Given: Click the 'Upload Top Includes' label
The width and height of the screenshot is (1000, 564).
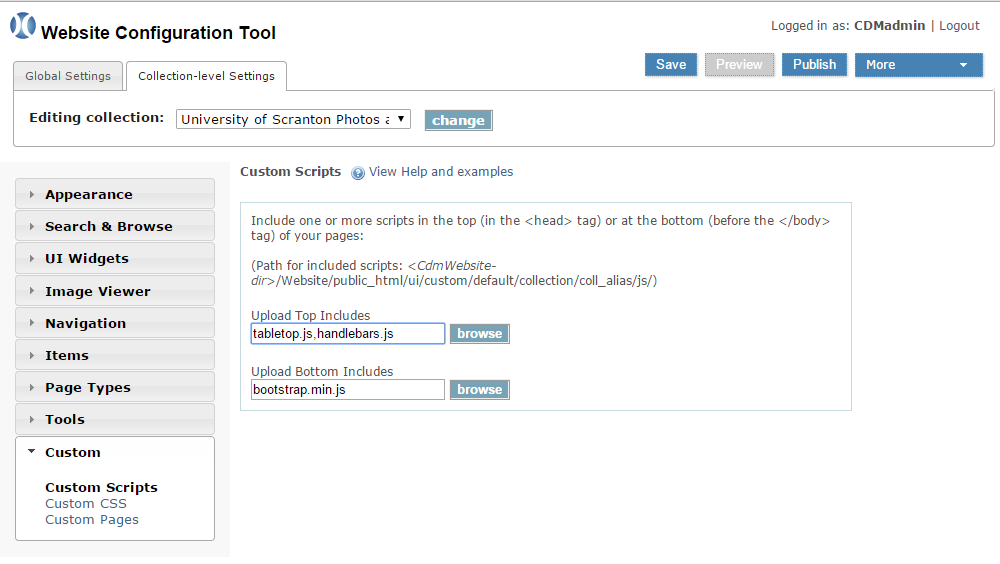Looking at the screenshot, I should [311, 315].
